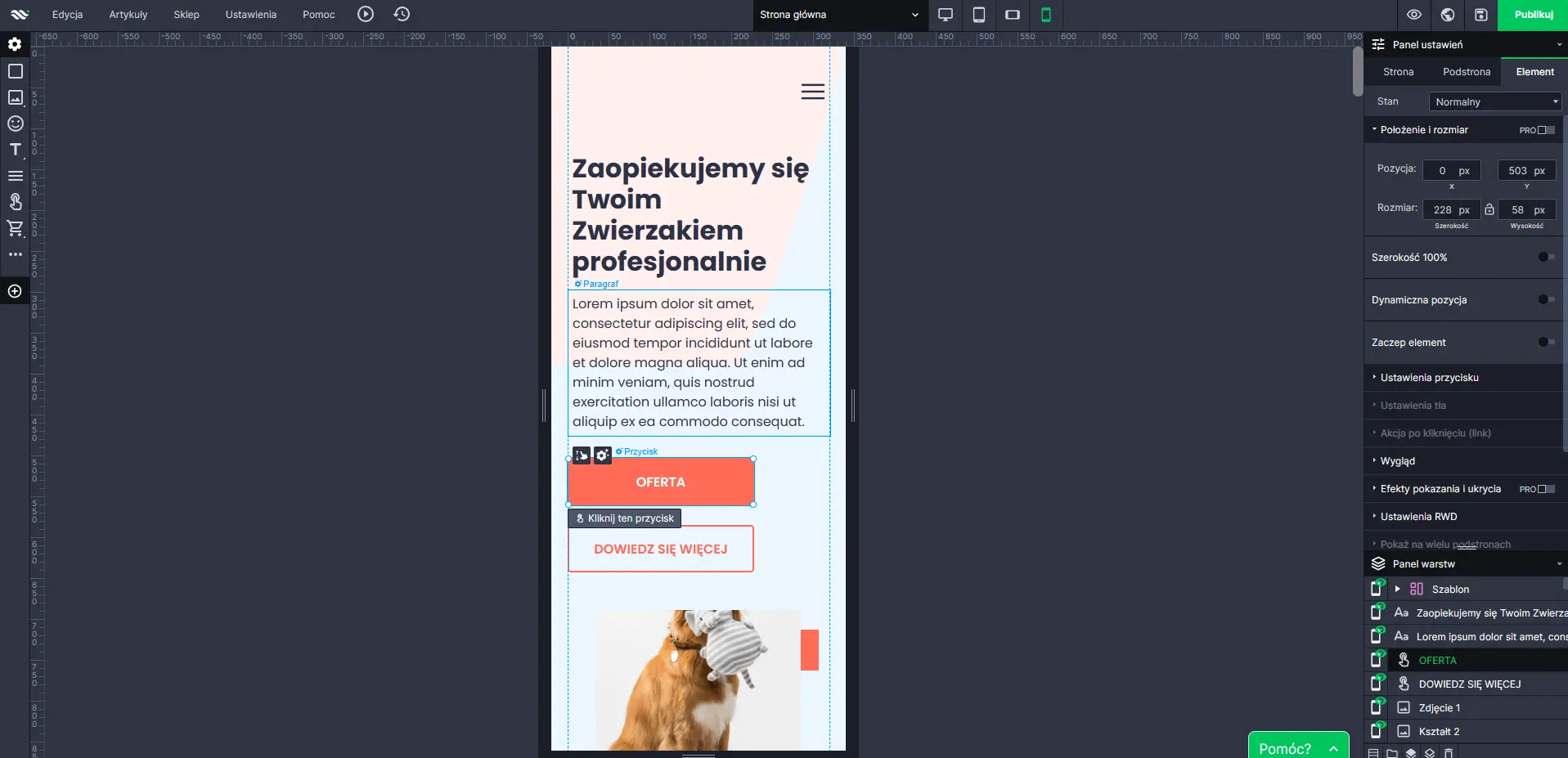Open settings gear in left sidebar
1568x758 pixels.
point(15,44)
